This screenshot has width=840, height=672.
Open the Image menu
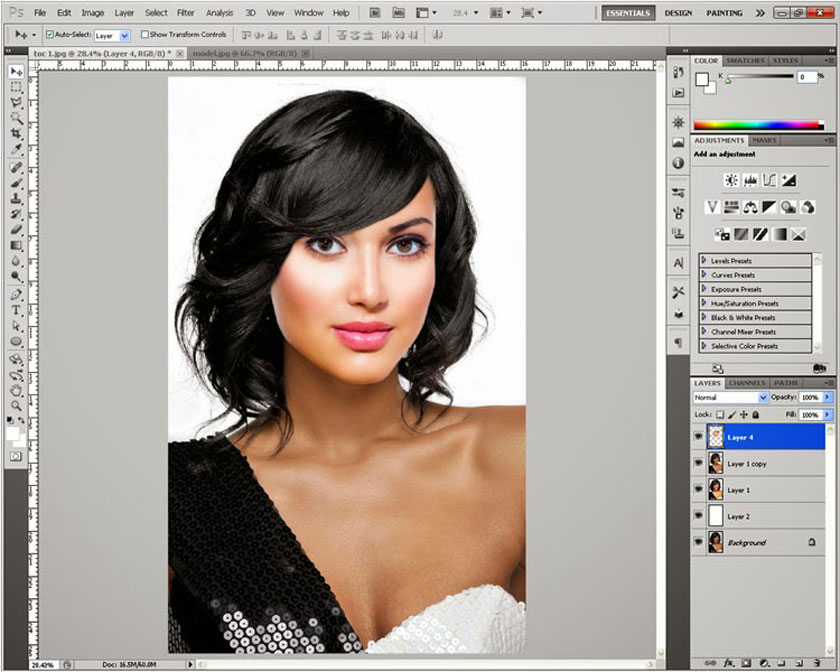(x=92, y=12)
